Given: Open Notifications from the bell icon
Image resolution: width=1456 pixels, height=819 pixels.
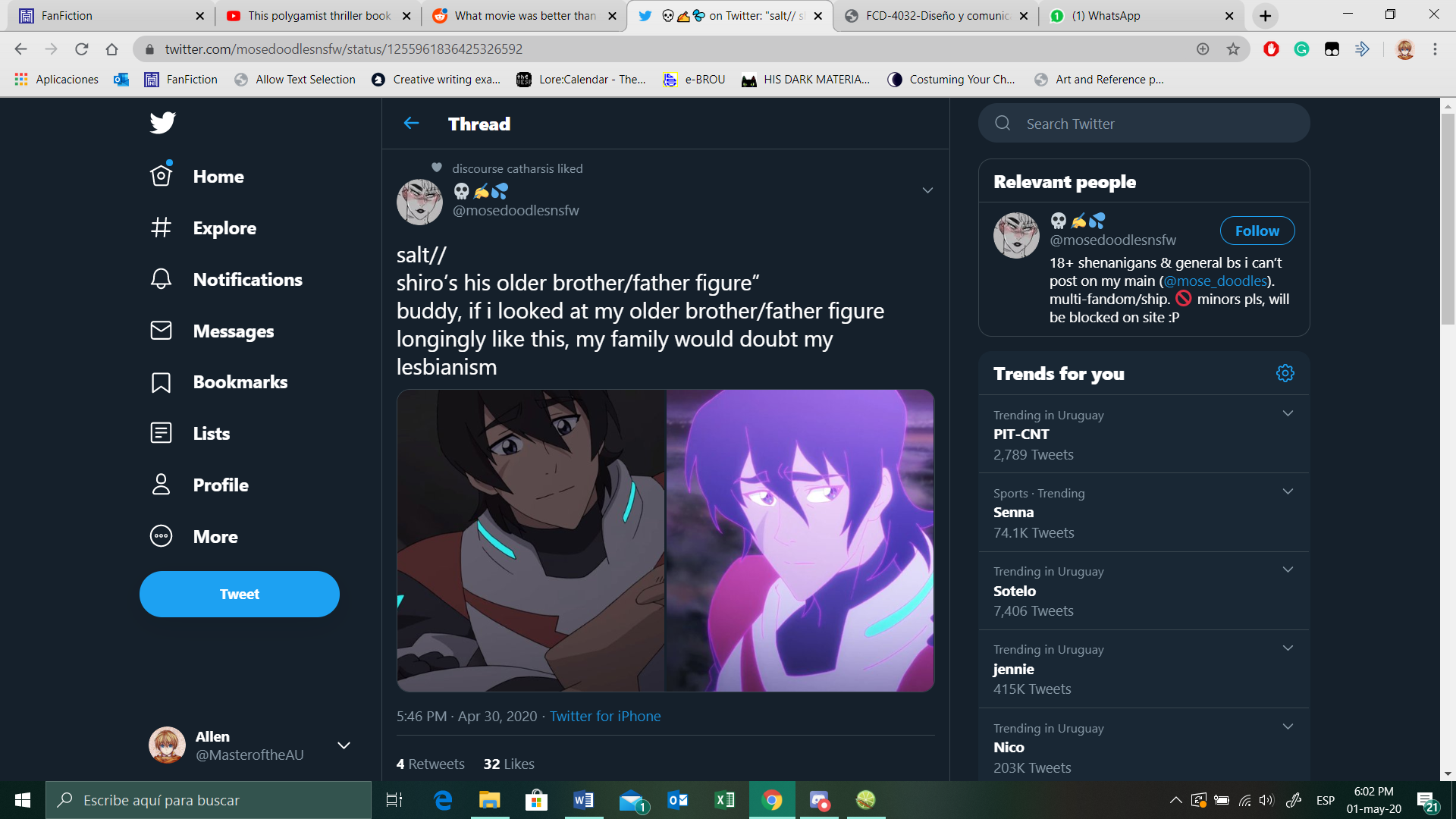Looking at the screenshot, I should [x=161, y=279].
